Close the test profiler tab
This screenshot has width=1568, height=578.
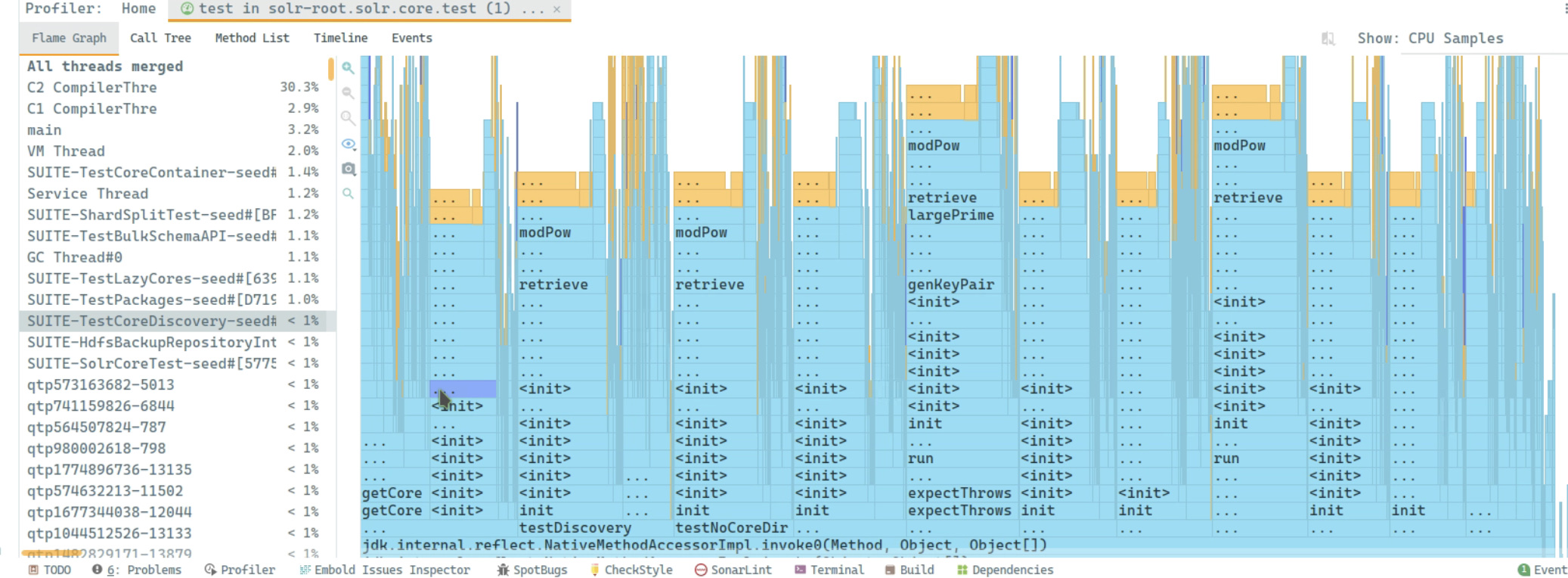557,9
